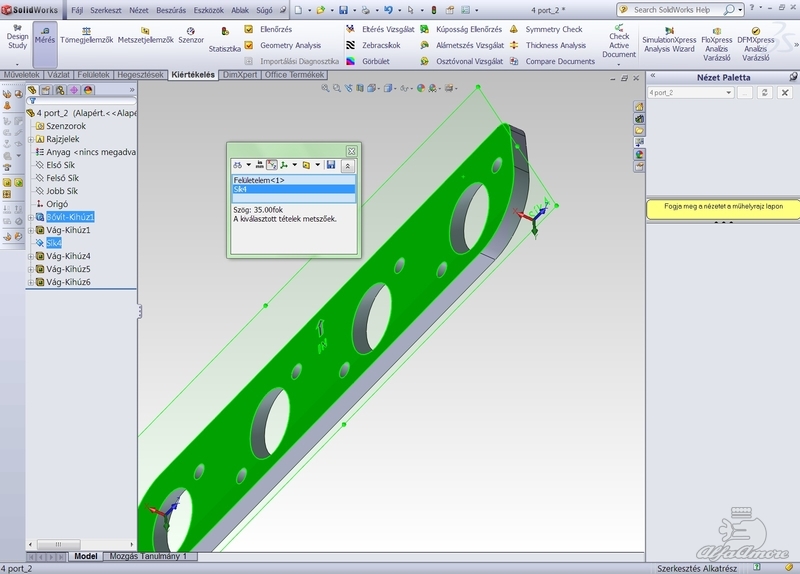
Task: Click the save icon in the measure dialog
Action: coord(330,164)
